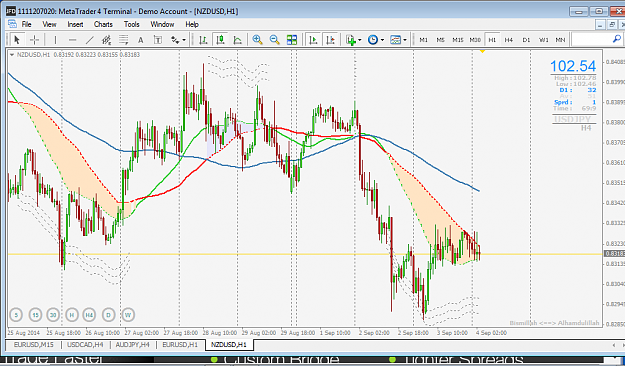The image size is (625, 366).
Task: Select the Fibonacci retracement tool
Action: pos(124,39)
